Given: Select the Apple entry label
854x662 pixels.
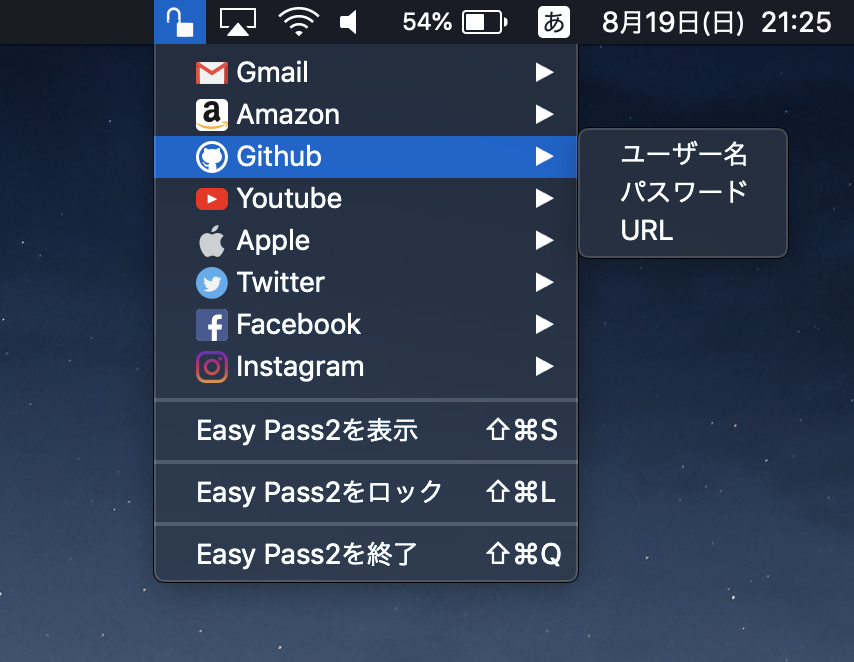Looking at the screenshot, I should (273, 241).
